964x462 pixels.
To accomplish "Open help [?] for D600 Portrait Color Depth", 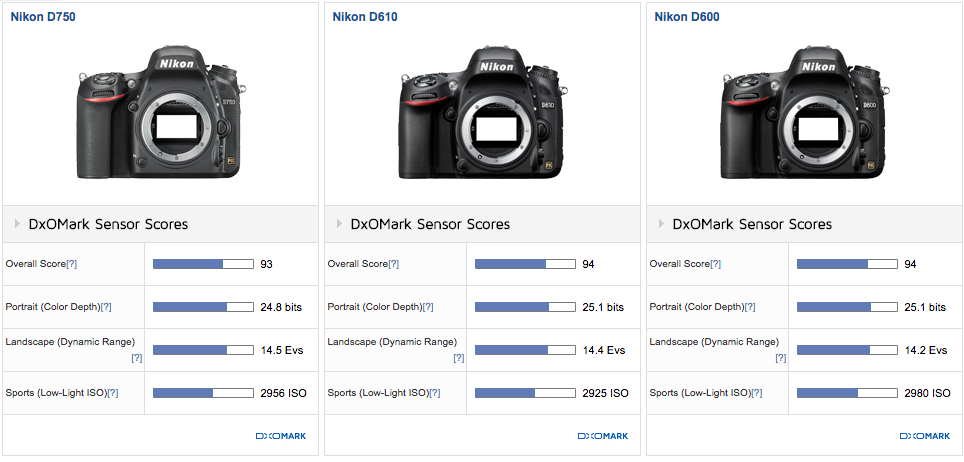I will [x=750, y=307].
